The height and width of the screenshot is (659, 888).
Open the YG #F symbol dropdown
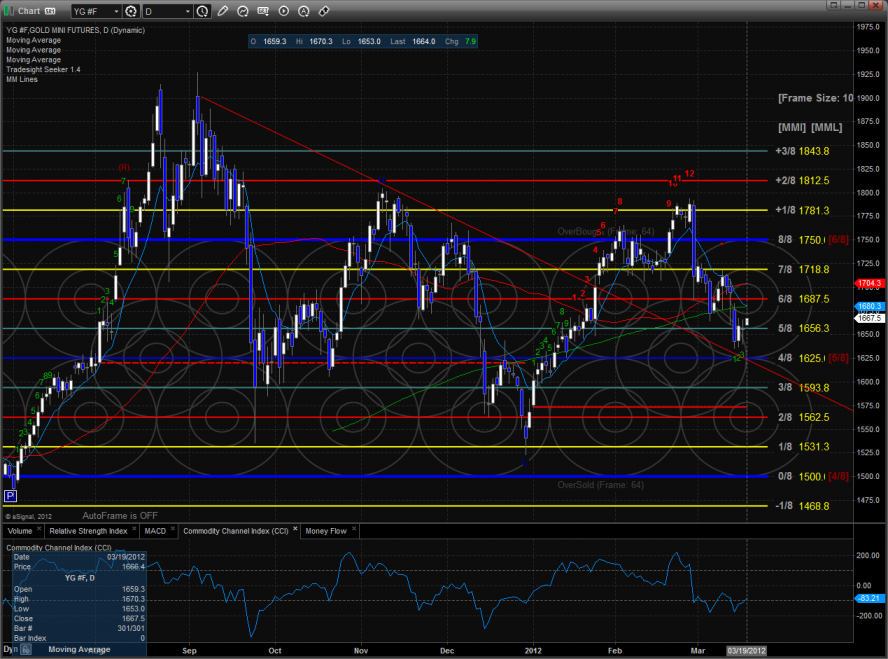116,11
